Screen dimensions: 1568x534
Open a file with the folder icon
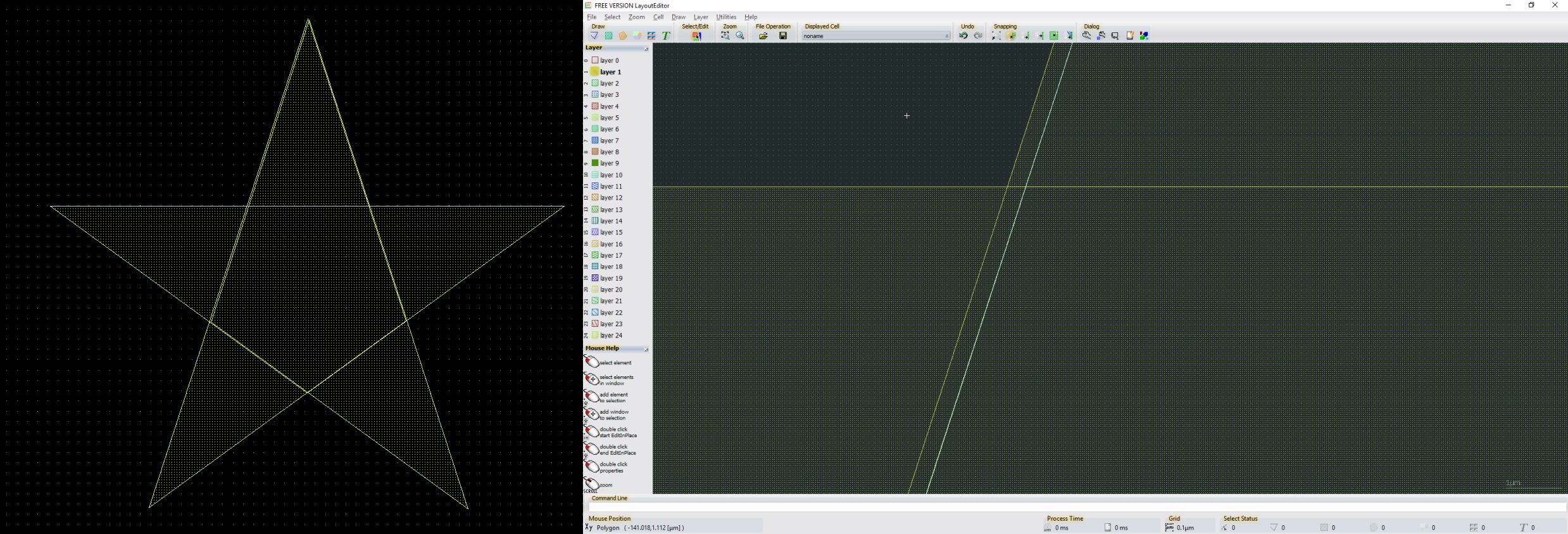click(763, 36)
